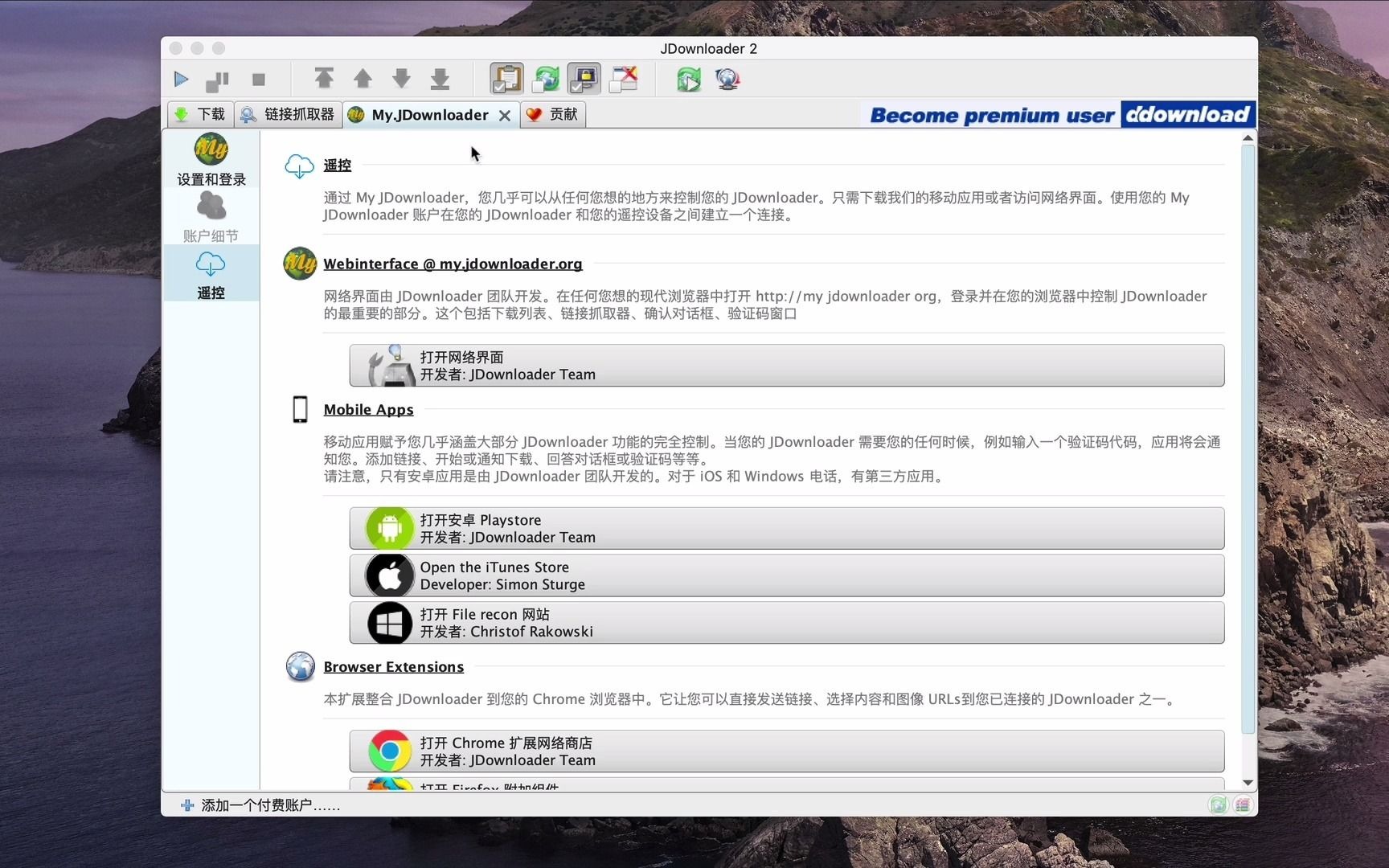Screen dimensions: 1389x868
Task: Close the My.JDownloader tab
Action: (505, 116)
